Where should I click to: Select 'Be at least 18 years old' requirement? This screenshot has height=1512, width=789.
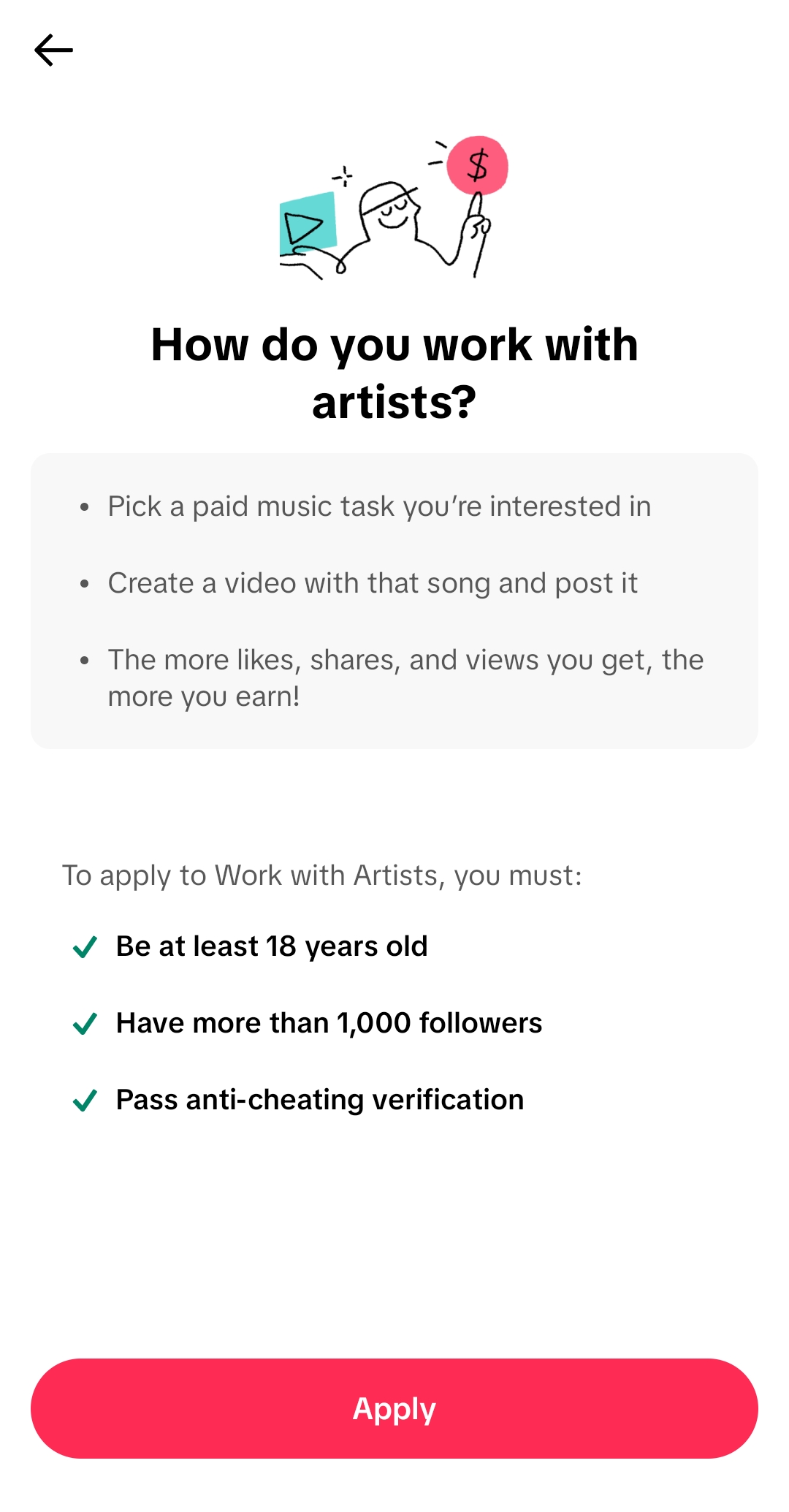coord(272,946)
